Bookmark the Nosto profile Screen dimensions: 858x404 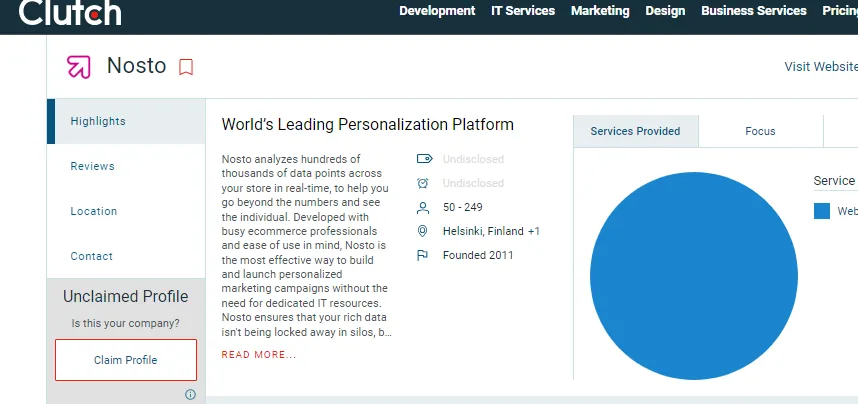pyautogui.click(x=186, y=67)
